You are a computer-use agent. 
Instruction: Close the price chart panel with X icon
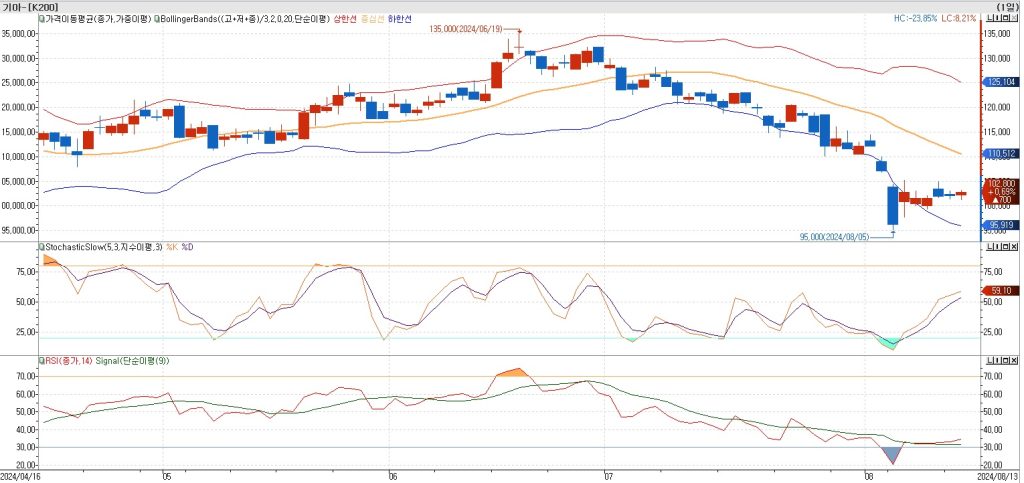pos(1012,18)
